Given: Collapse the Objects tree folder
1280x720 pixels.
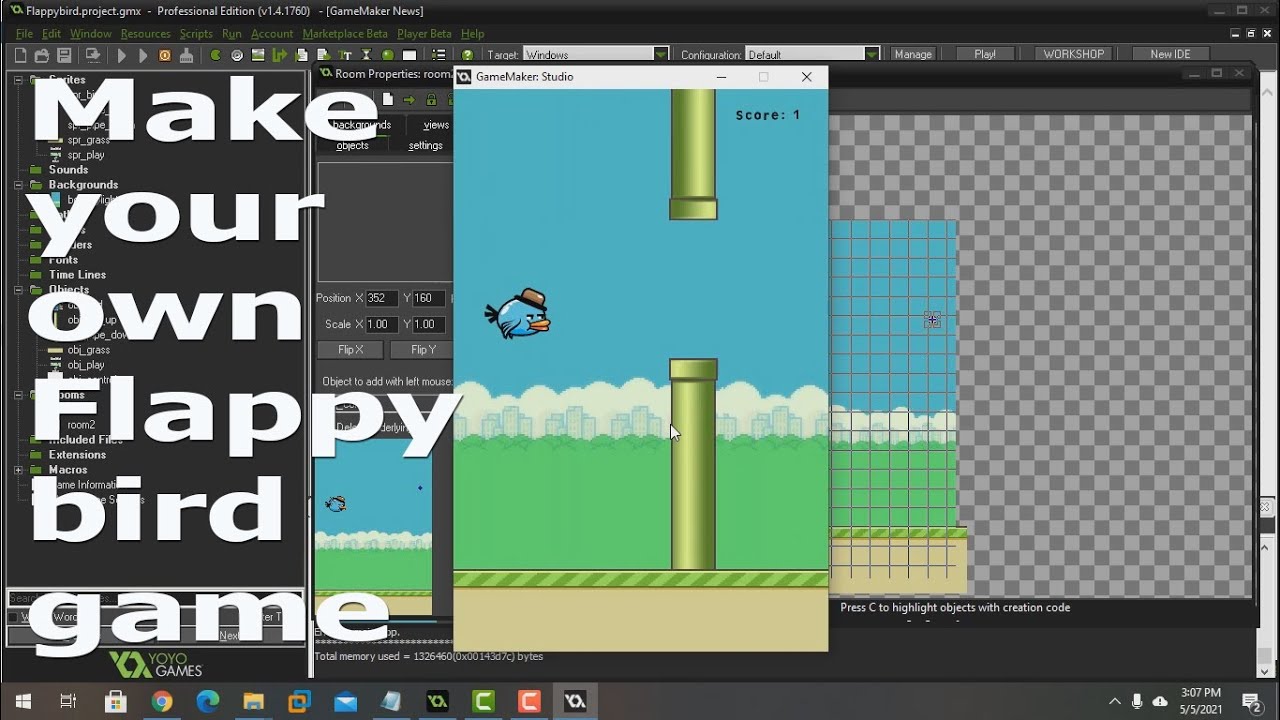Looking at the screenshot, I should coord(18,290).
